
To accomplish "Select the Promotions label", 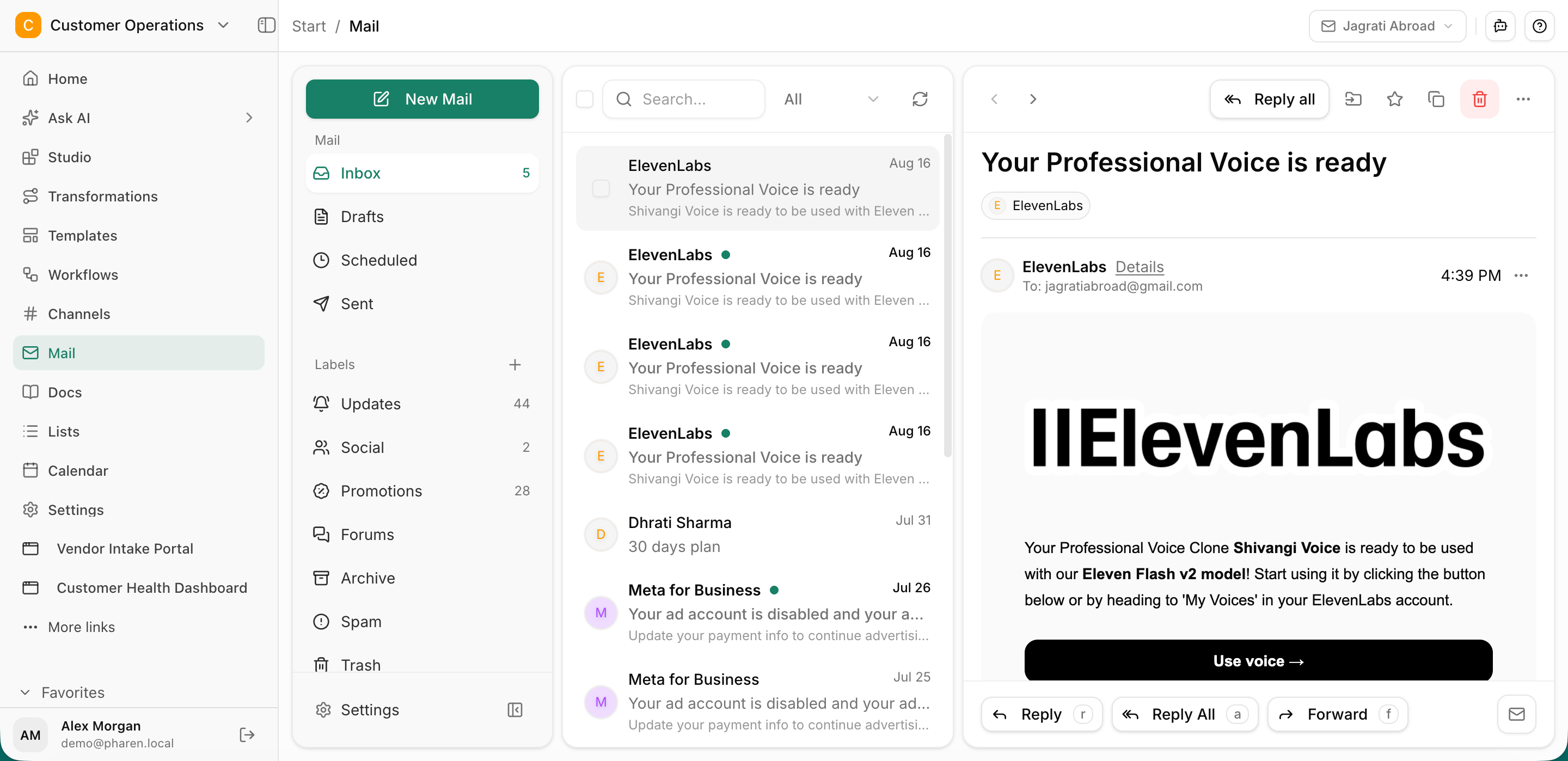I will pyautogui.click(x=422, y=490).
